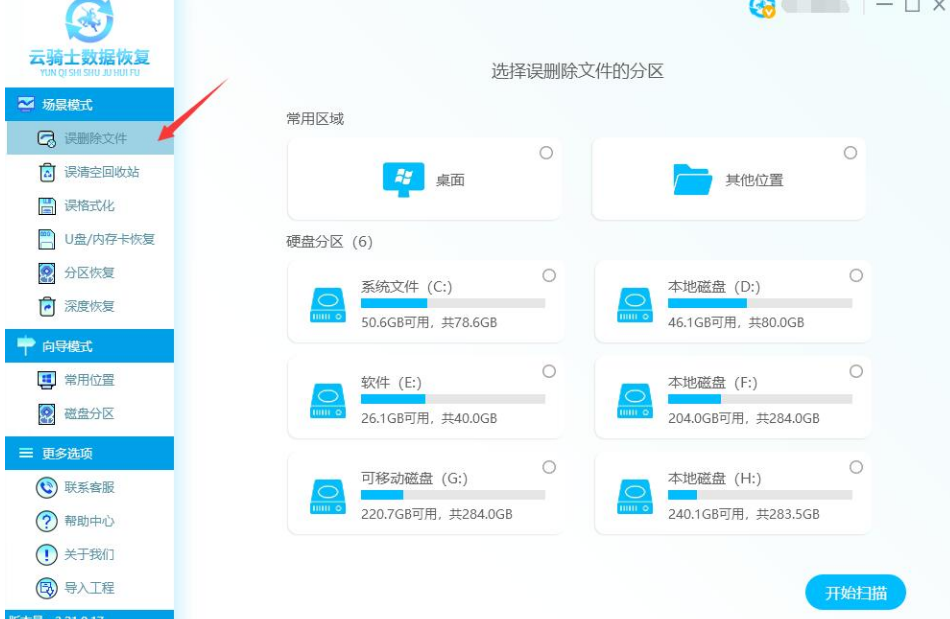950x619 pixels.
Task: Select the 其他位置 radio button
Action: coord(850,153)
